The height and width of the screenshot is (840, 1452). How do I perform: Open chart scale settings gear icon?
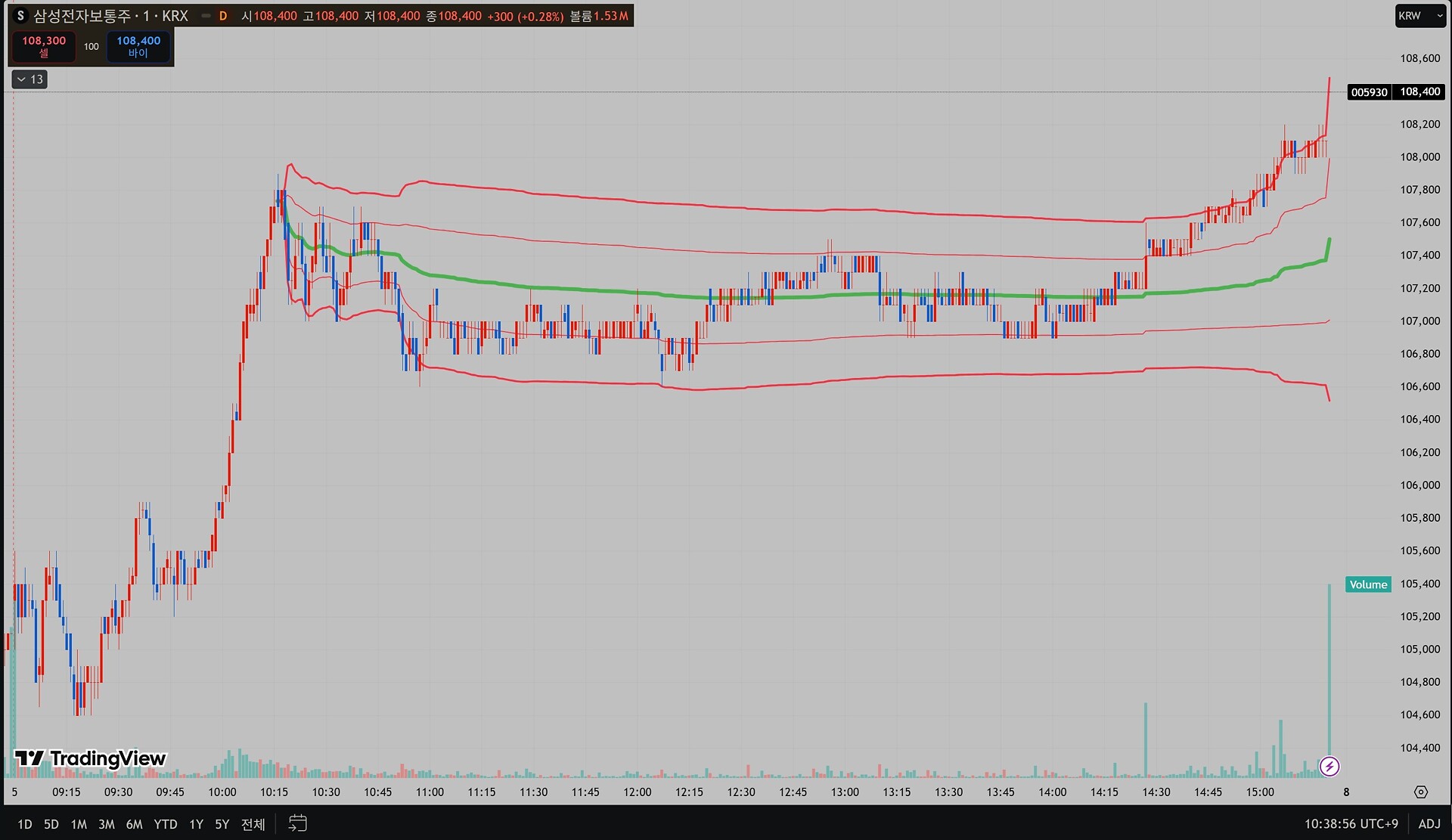(1420, 792)
